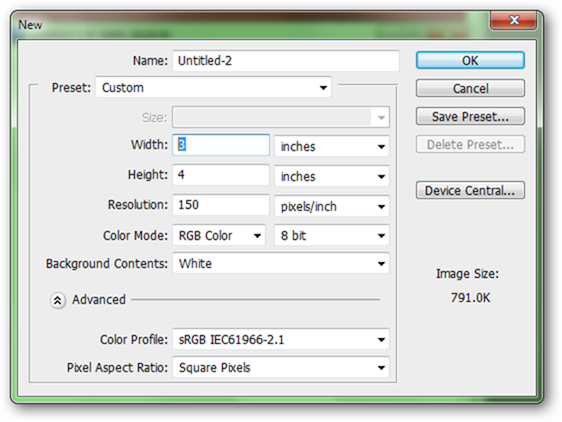The width and height of the screenshot is (562, 422).
Task: Click the Resolution field showing 150
Action: (221, 205)
